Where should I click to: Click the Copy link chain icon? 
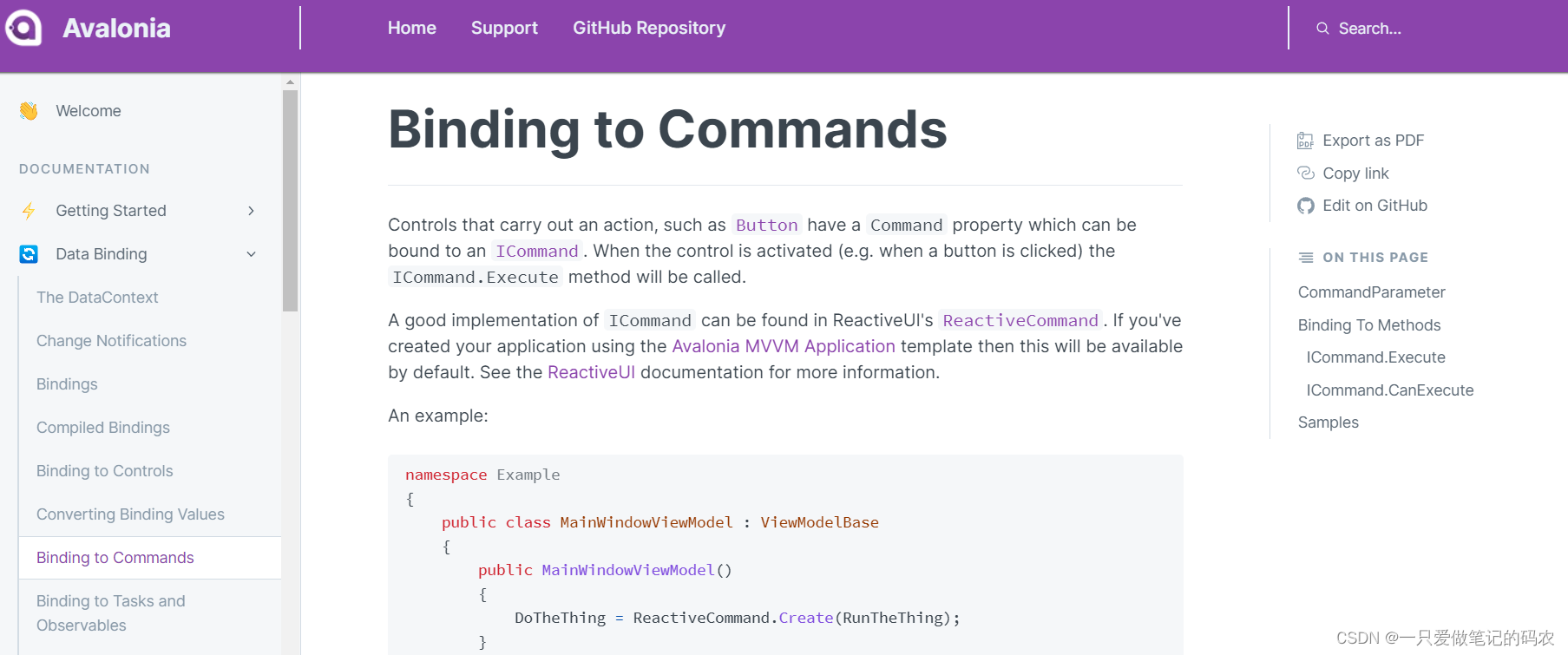(x=1305, y=174)
